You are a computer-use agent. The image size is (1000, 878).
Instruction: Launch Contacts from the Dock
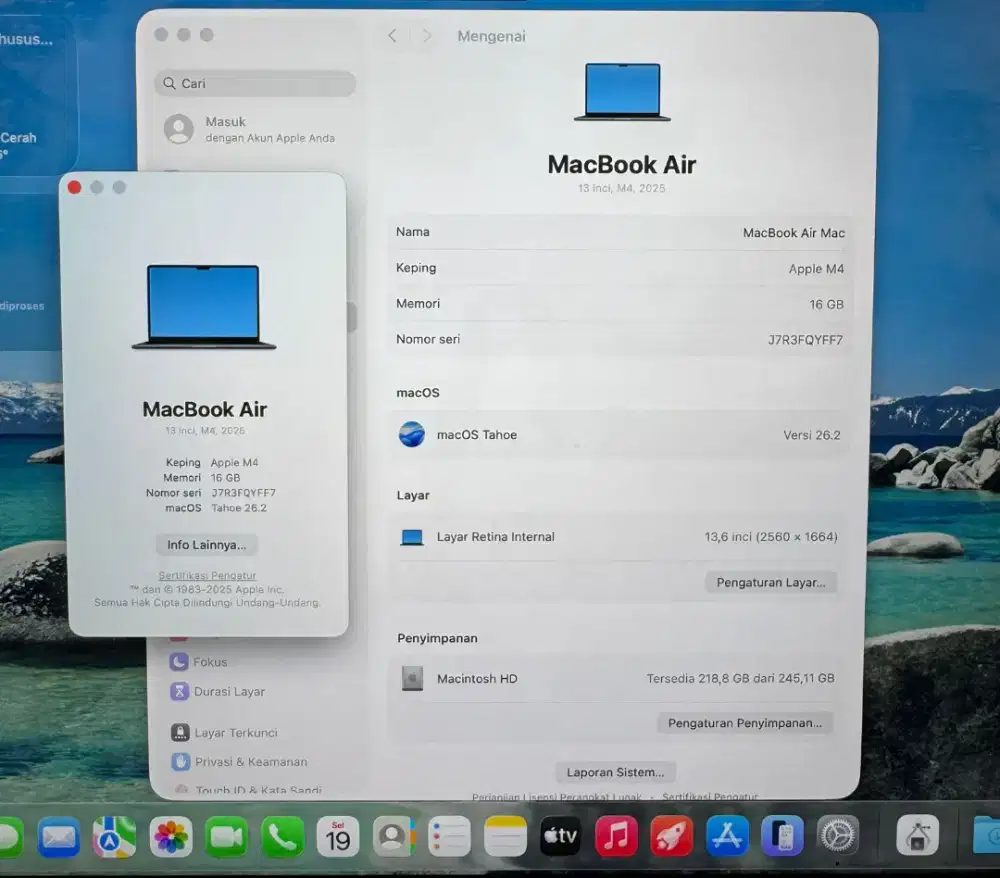393,837
